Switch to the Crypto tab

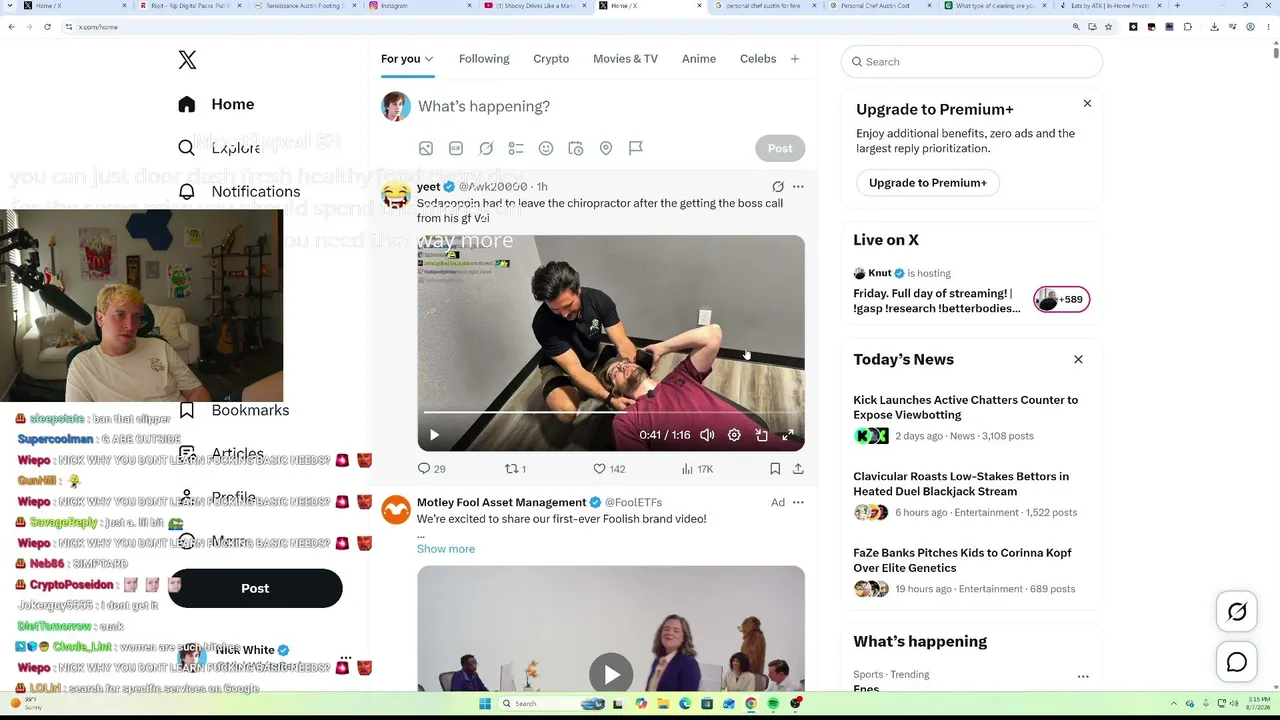coord(551,59)
